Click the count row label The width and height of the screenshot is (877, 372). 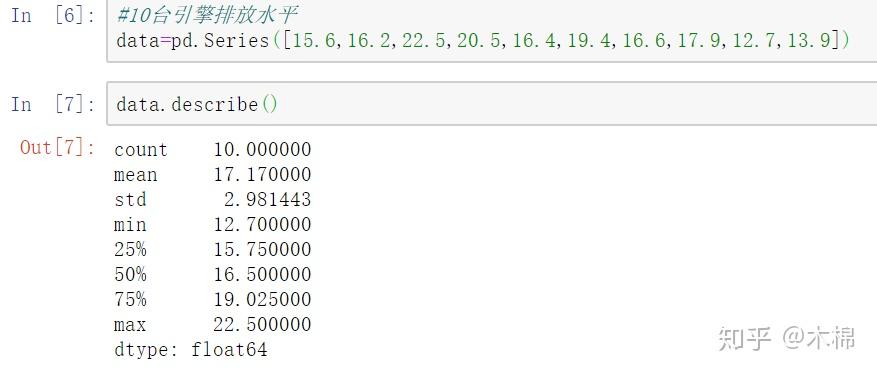141,150
